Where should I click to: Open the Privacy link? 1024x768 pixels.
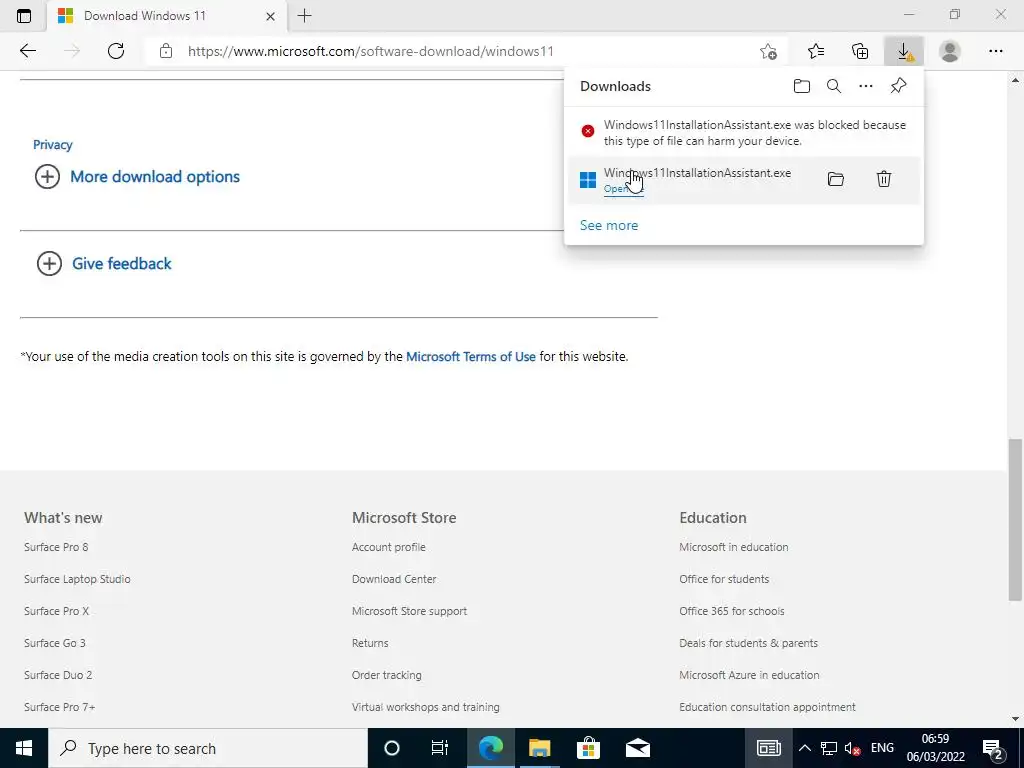pyautogui.click(x=52, y=145)
